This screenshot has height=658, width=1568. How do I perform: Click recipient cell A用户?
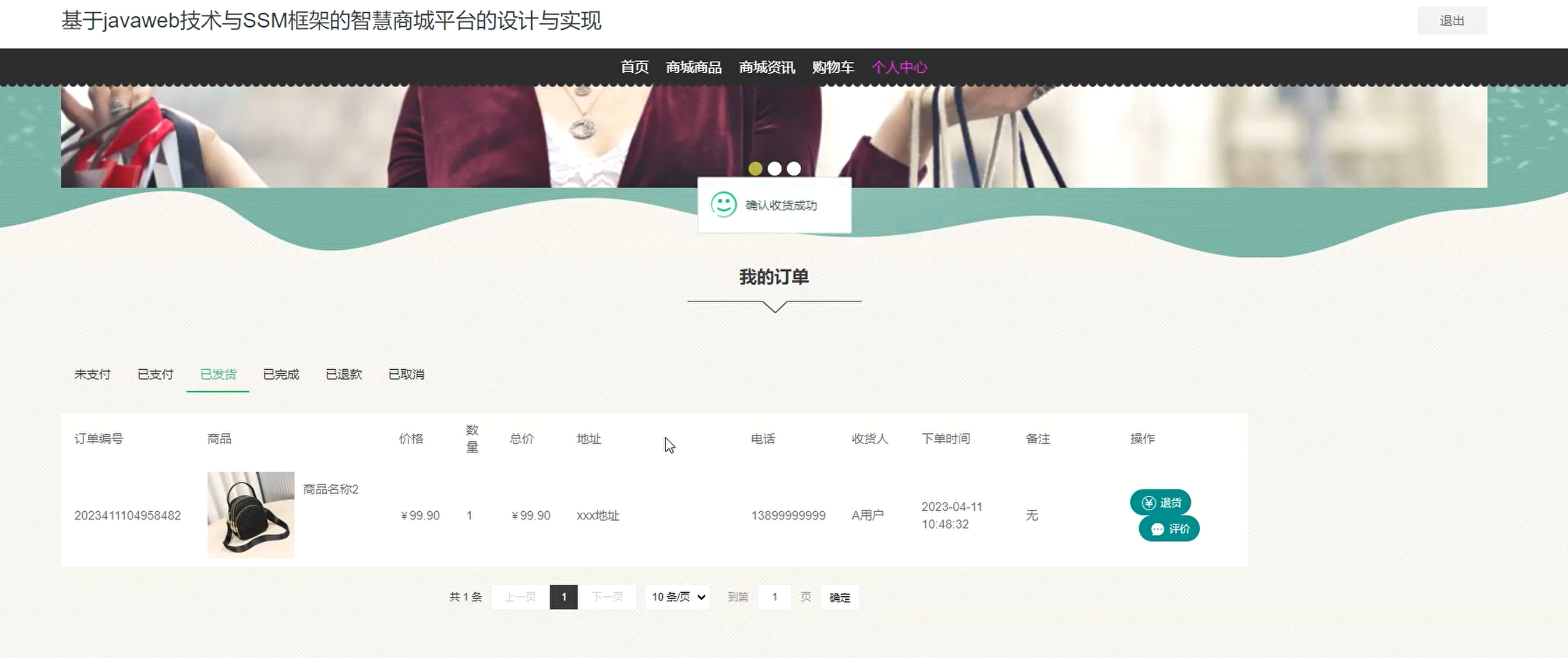pyautogui.click(x=868, y=515)
